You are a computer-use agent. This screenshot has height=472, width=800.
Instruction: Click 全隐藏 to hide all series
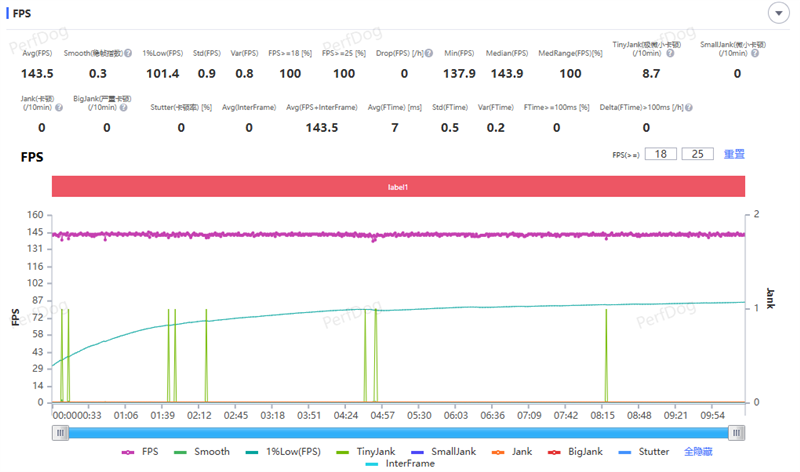click(699, 452)
